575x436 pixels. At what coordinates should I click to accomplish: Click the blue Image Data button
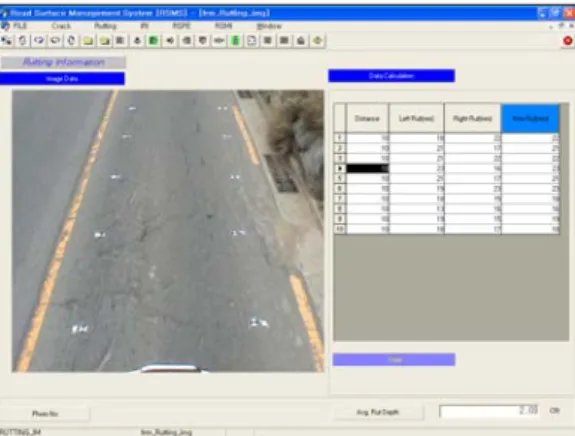coord(62,78)
